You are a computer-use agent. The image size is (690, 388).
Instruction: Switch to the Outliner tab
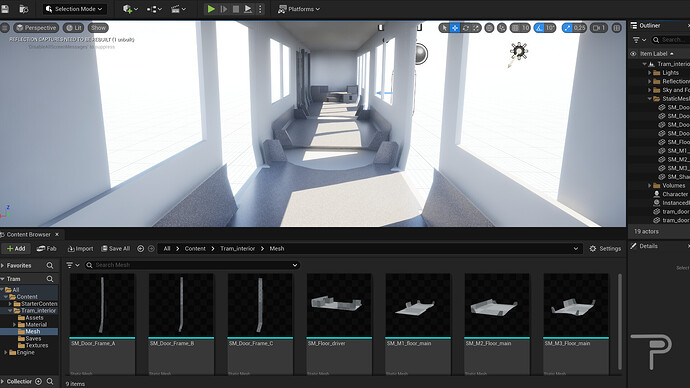[649, 26]
